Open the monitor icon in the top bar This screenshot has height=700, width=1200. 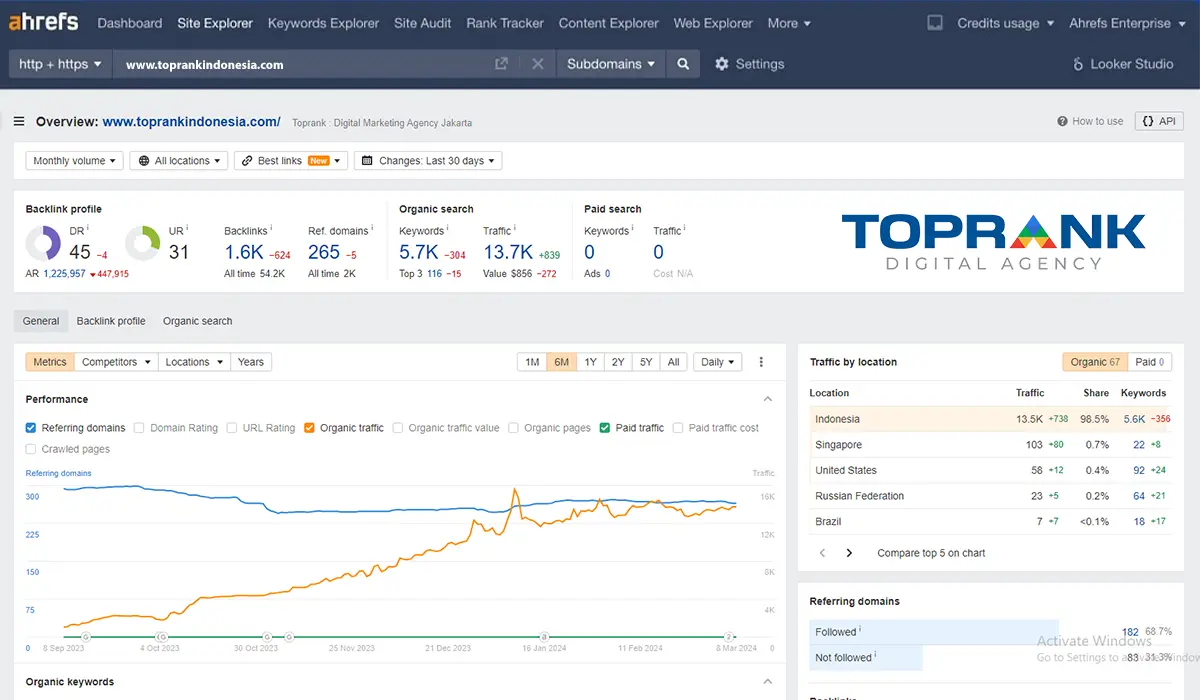[x=935, y=23]
